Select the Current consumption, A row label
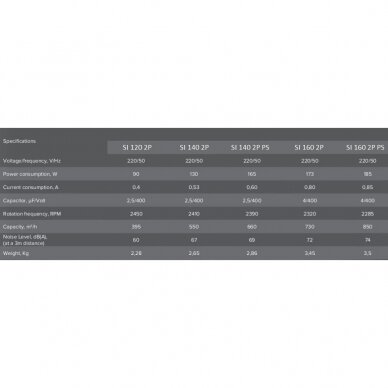The width and height of the screenshot is (388, 388). pos(31,187)
